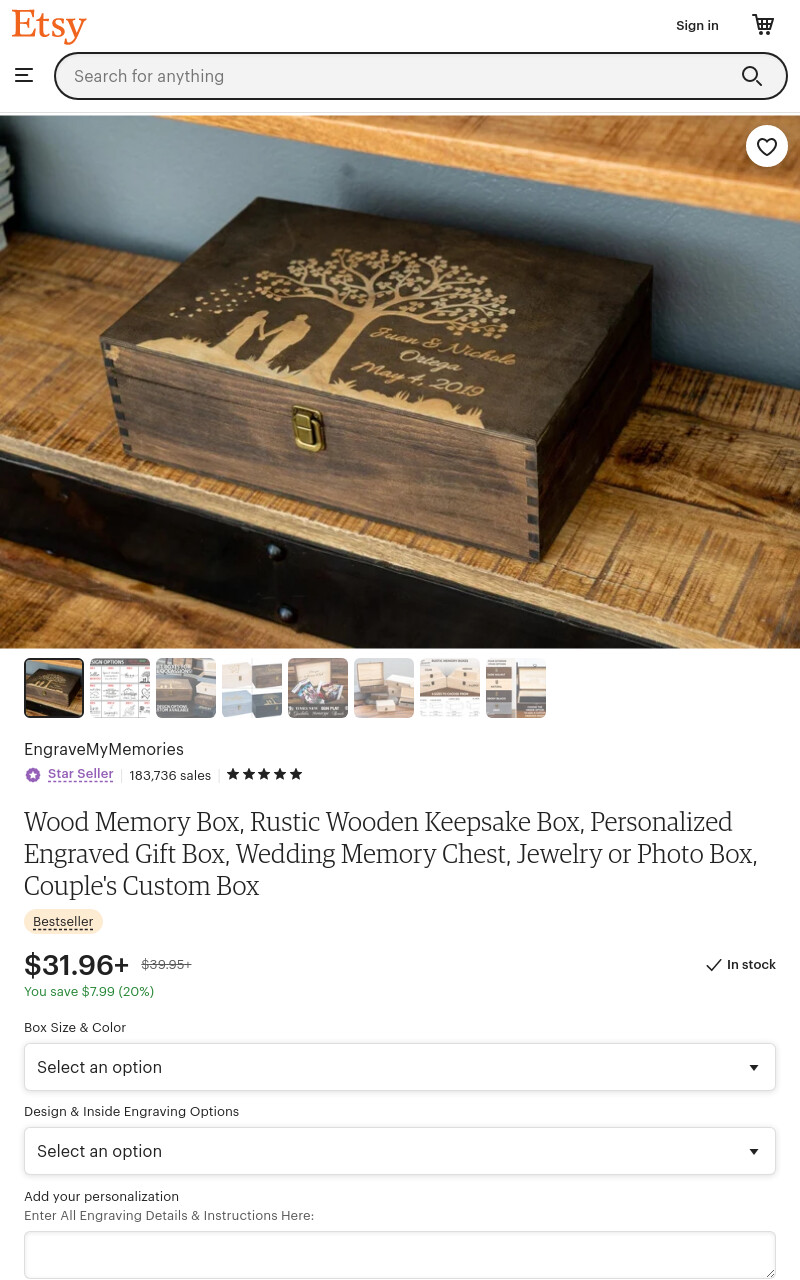Open the shopping cart icon

tap(764, 25)
